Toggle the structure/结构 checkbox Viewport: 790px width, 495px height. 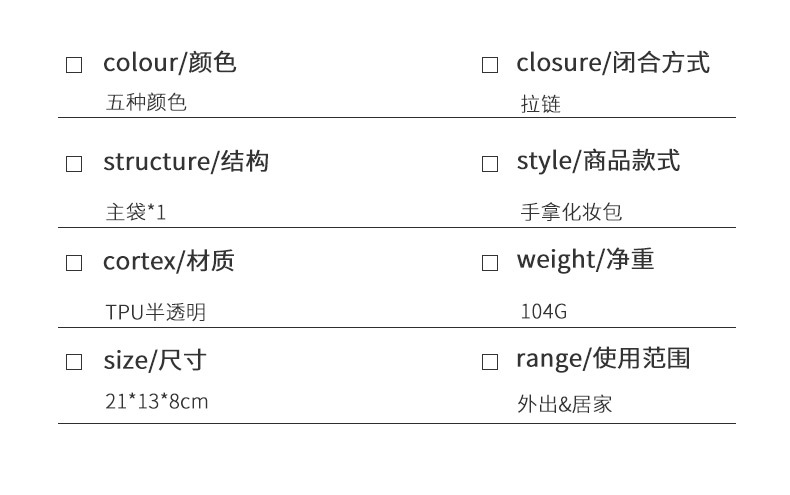(74, 165)
